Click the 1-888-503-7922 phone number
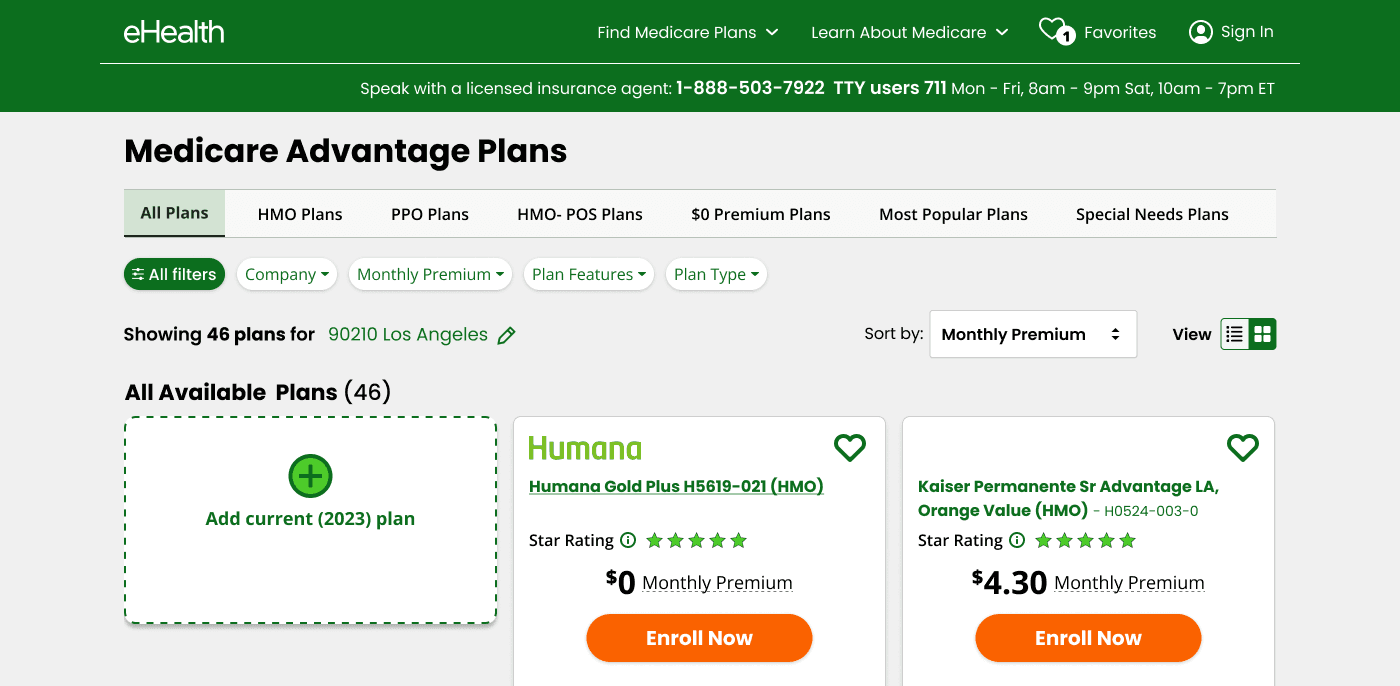This screenshot has height=686, width=1400. 750,88
